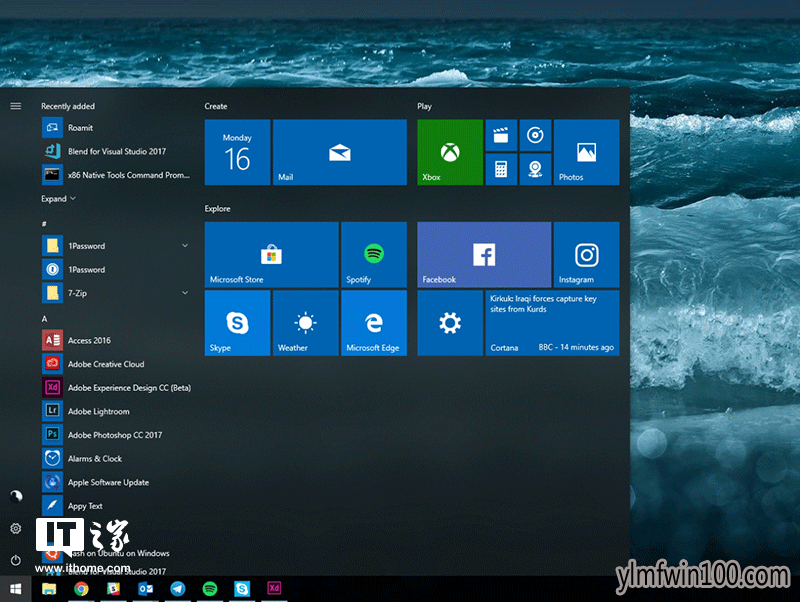
Task: Open x86 Native Tools Command Prompt
Action: point(116,175)
